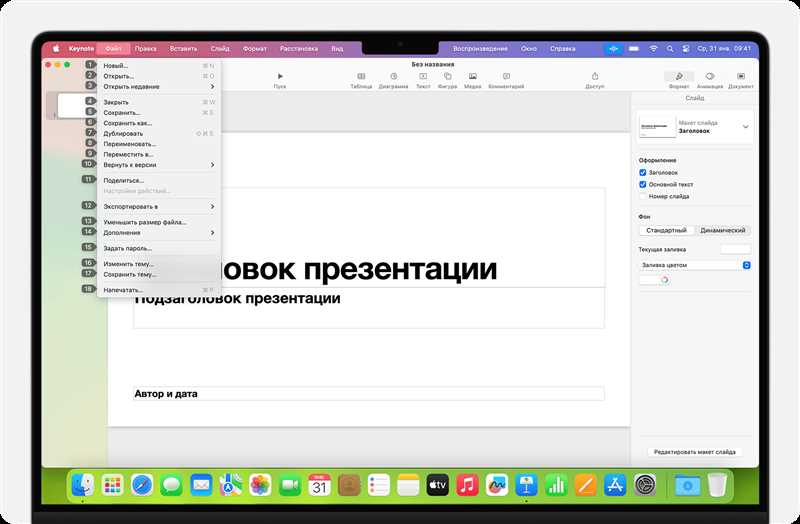Open the App Store from the Dock
Image resolution: width=800 pixels, height=524 pixels.
[615, 485]
